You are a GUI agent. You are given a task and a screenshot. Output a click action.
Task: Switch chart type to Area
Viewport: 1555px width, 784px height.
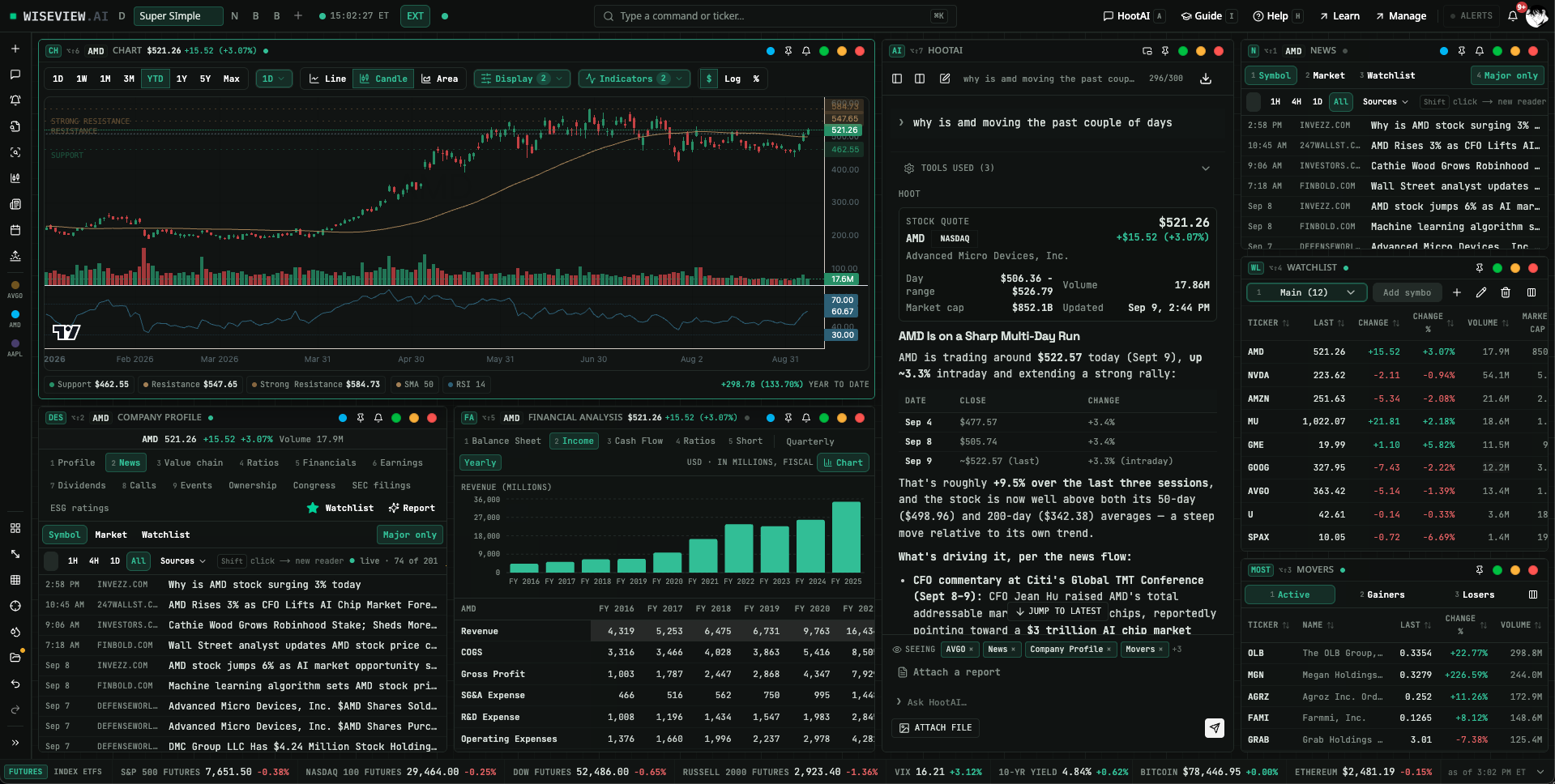click(439, 79)
